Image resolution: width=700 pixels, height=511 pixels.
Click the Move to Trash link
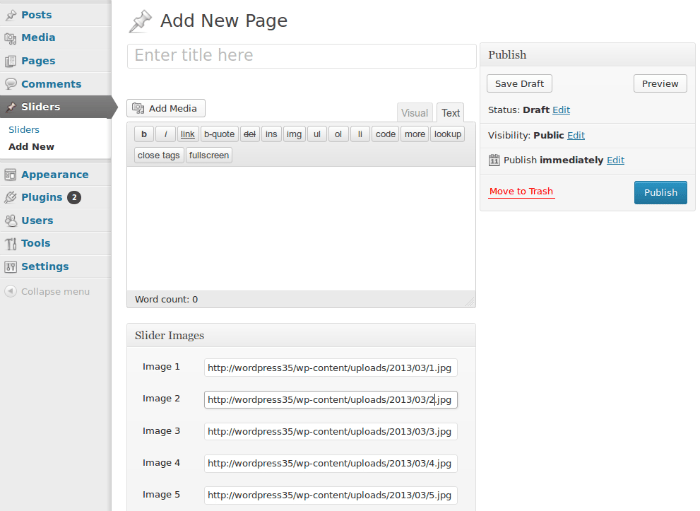[x=521, y=191]
